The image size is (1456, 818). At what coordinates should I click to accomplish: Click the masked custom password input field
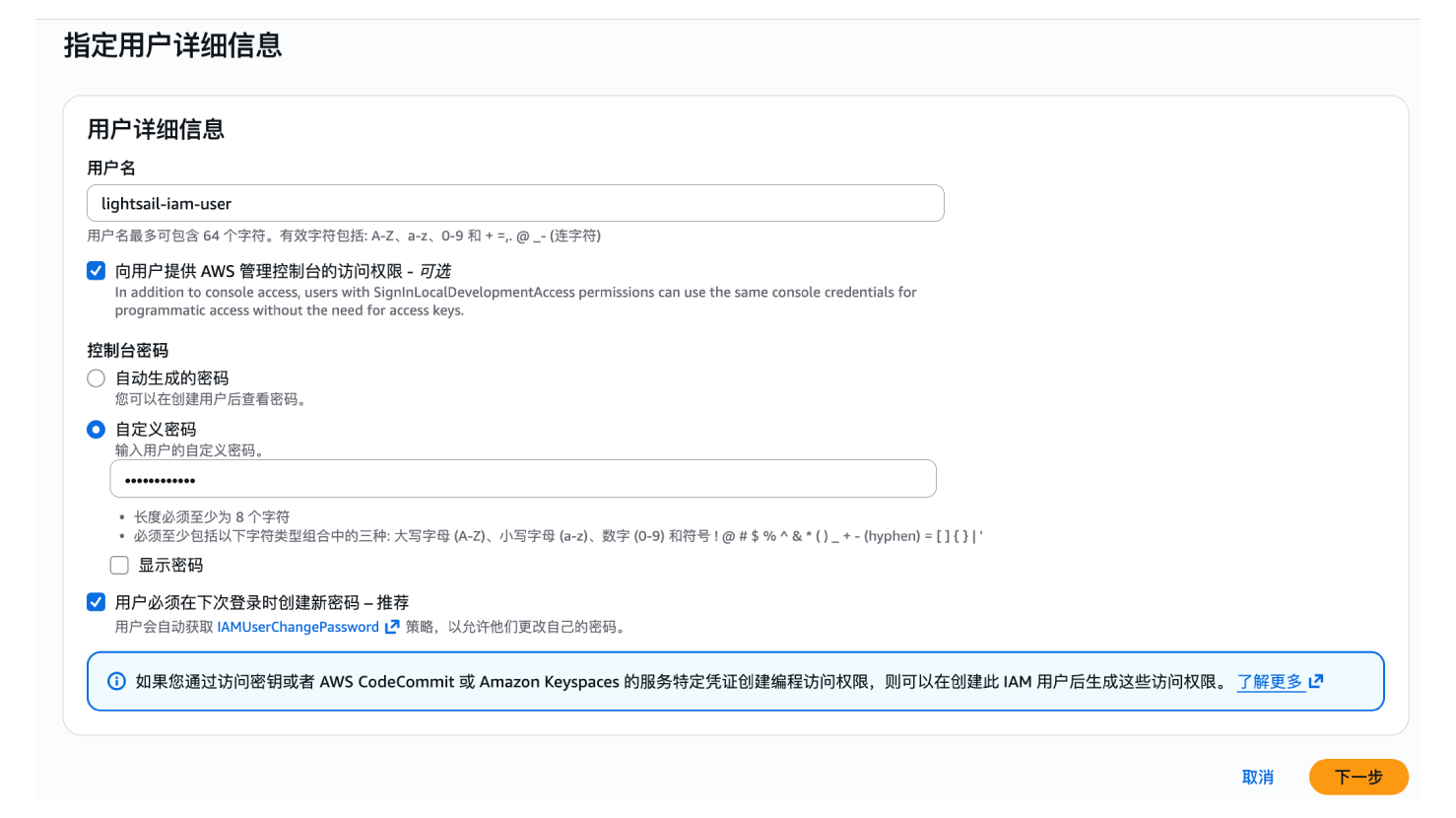[522, 479]
